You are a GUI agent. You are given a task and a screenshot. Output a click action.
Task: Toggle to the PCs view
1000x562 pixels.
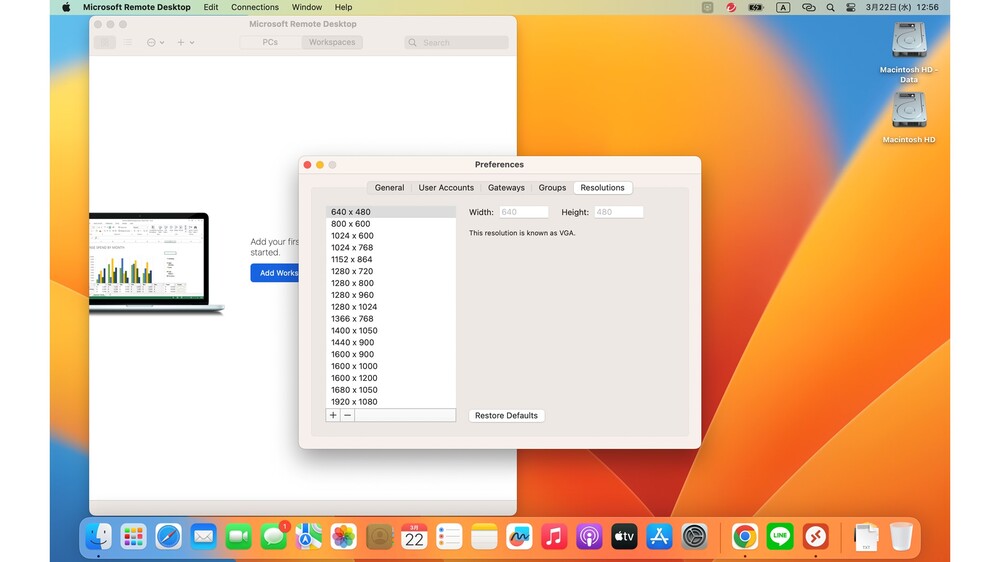pos(270,43)
